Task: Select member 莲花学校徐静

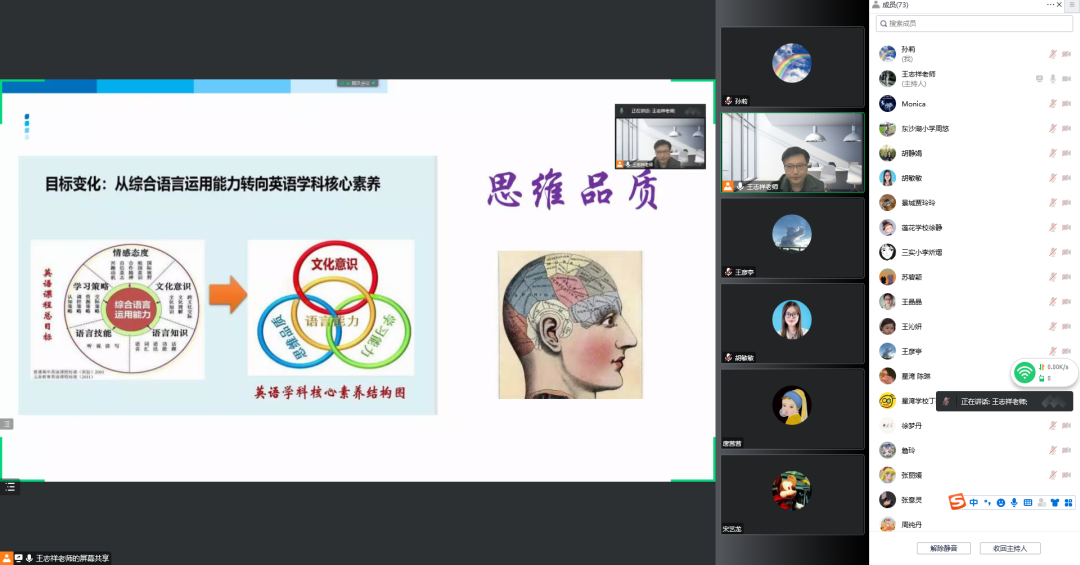Action: pyautogui.click(x=974, y=227)
